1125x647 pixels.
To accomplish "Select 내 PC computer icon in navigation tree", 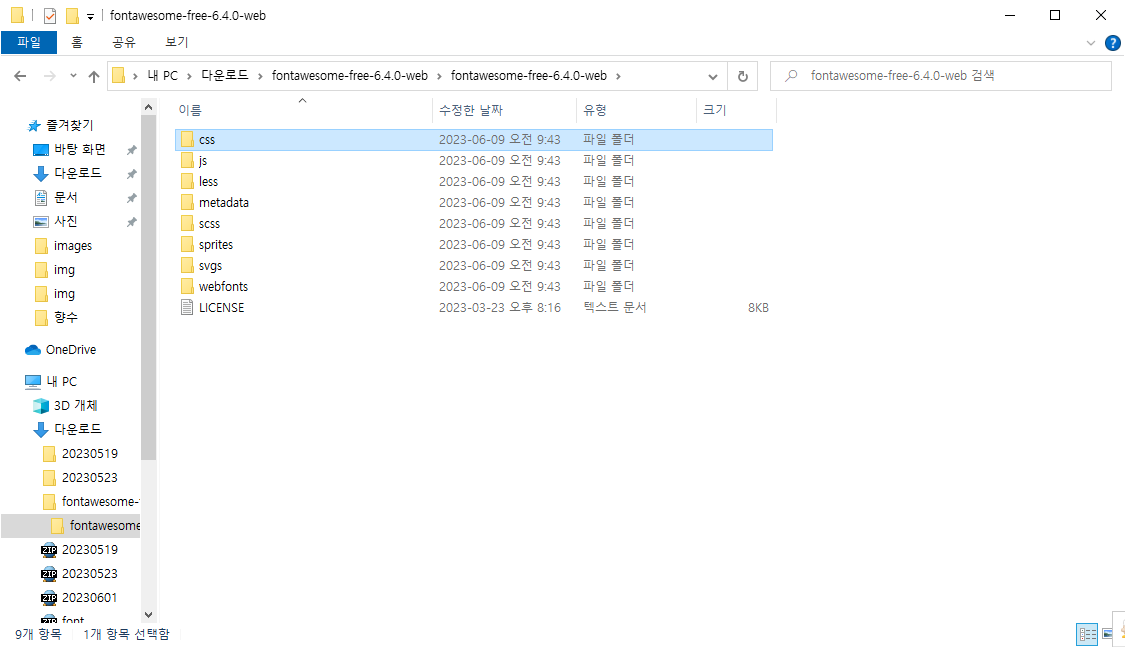I will tap(33, 382).
